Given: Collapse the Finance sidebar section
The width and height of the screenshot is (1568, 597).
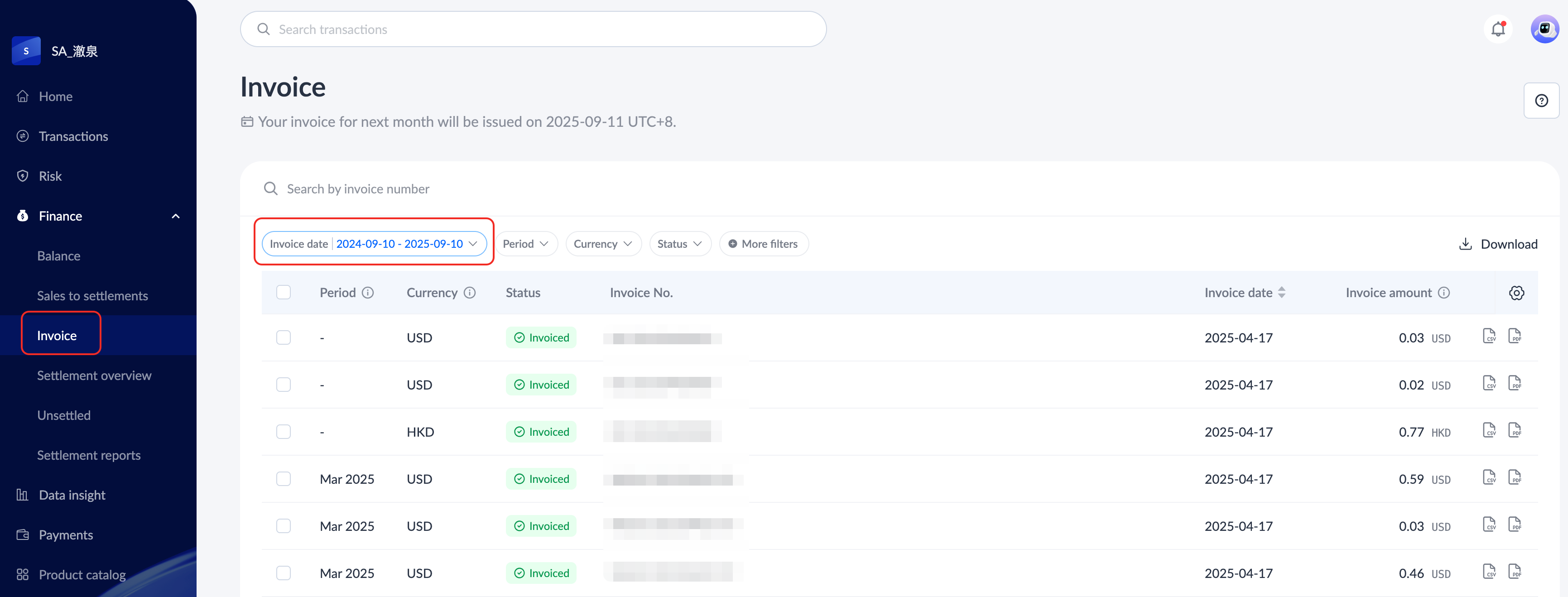Looking at the screenshot, I should (x=175, y=216).
